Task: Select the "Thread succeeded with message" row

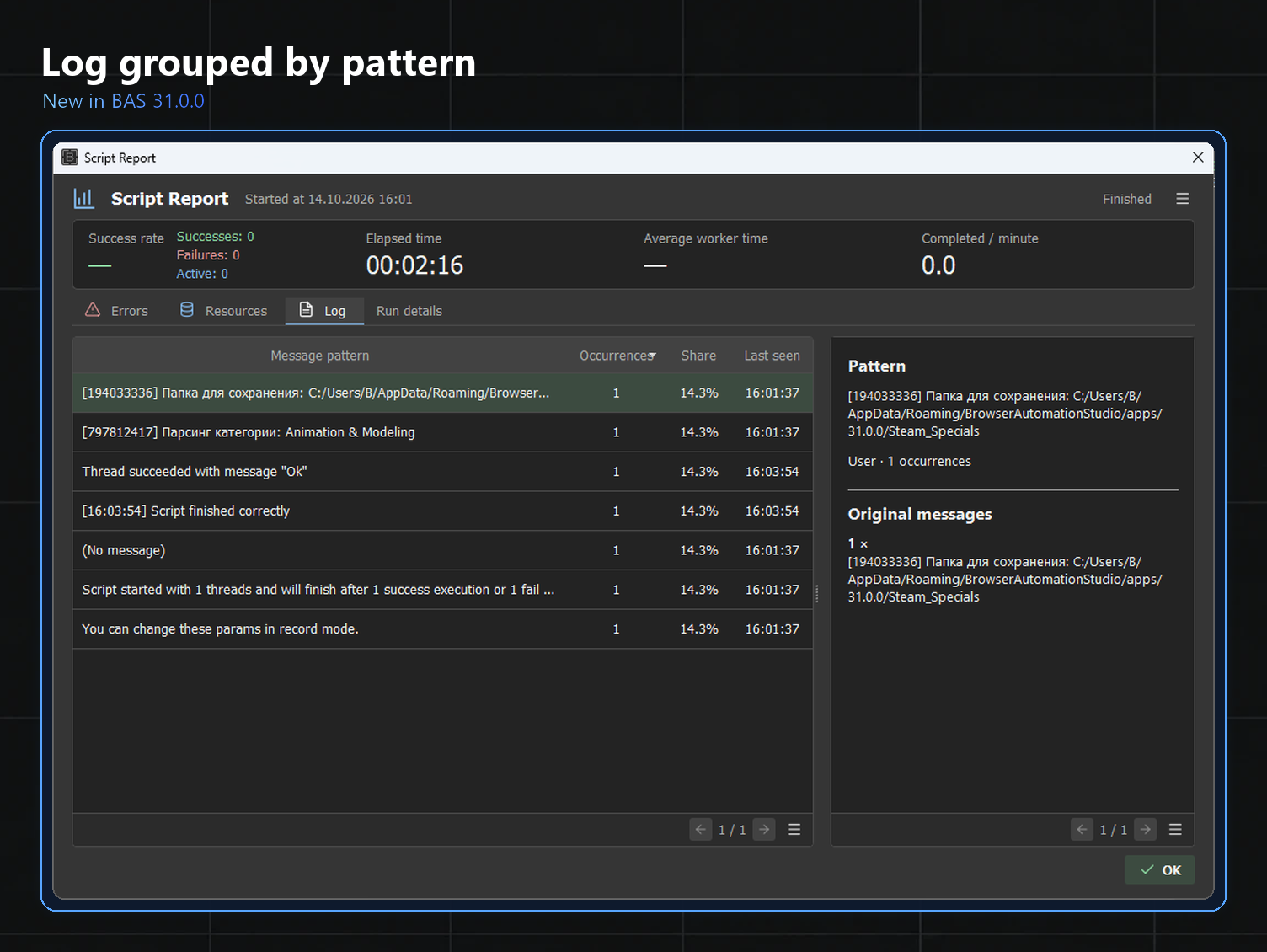Action: tap(442, 472)
